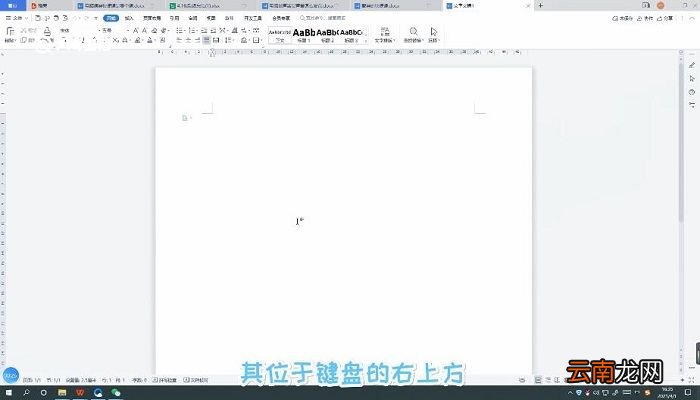
Task: Click the text highlight color icon
Action: [138, 40]
